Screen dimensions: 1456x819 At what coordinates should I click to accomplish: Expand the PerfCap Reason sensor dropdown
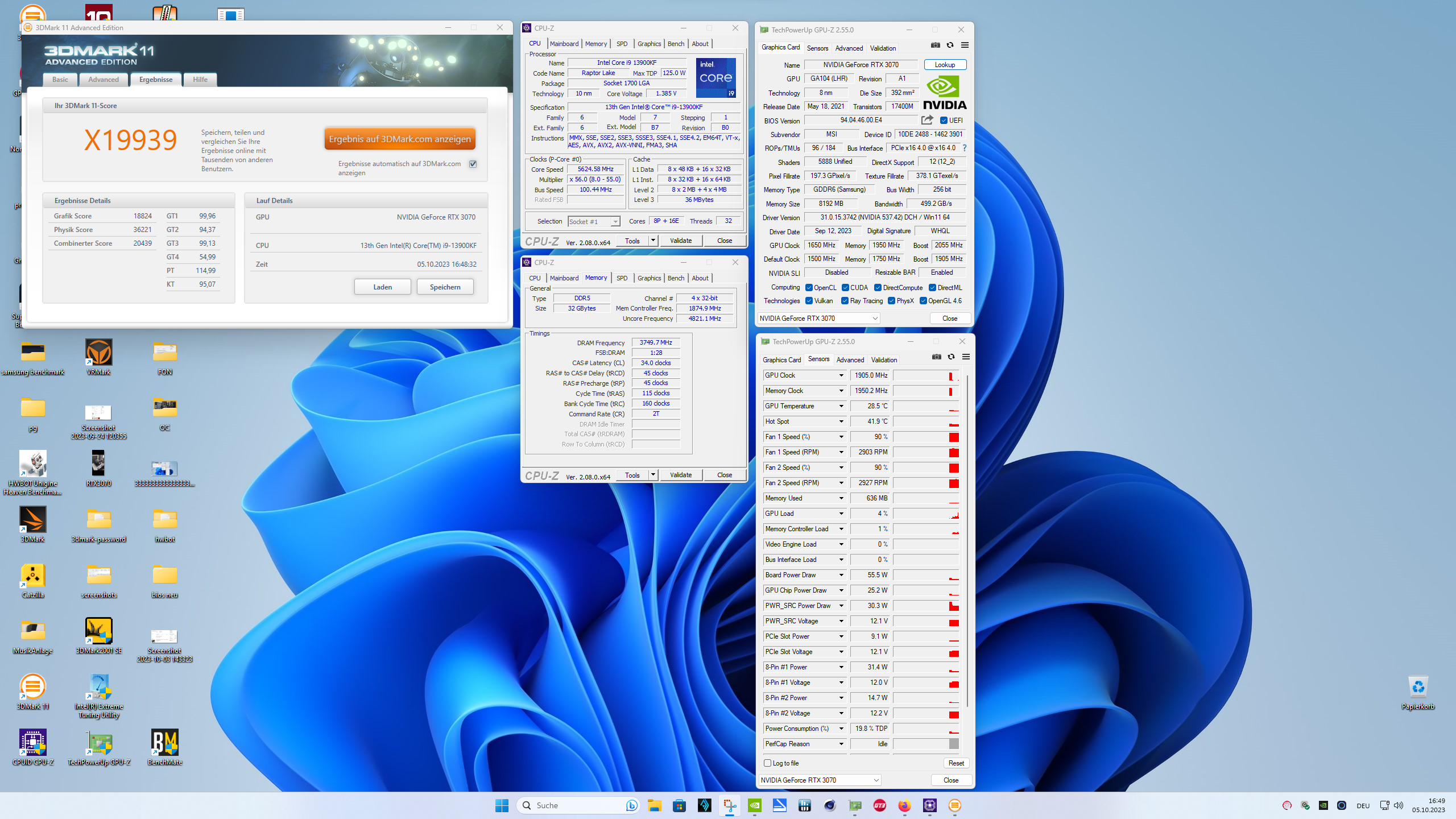pyautogui.click(x=841, y=744)
